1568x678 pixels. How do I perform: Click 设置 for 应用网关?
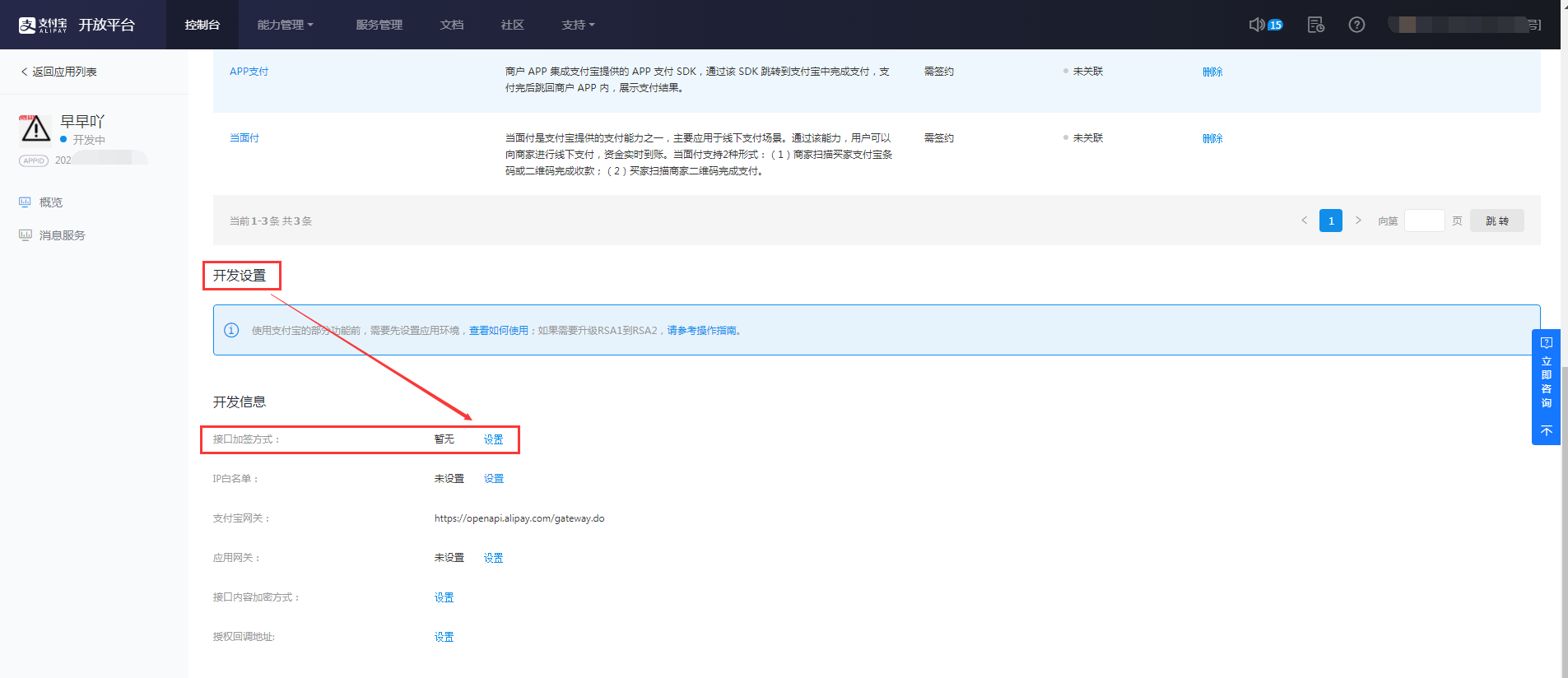click(x=494, y=558)
